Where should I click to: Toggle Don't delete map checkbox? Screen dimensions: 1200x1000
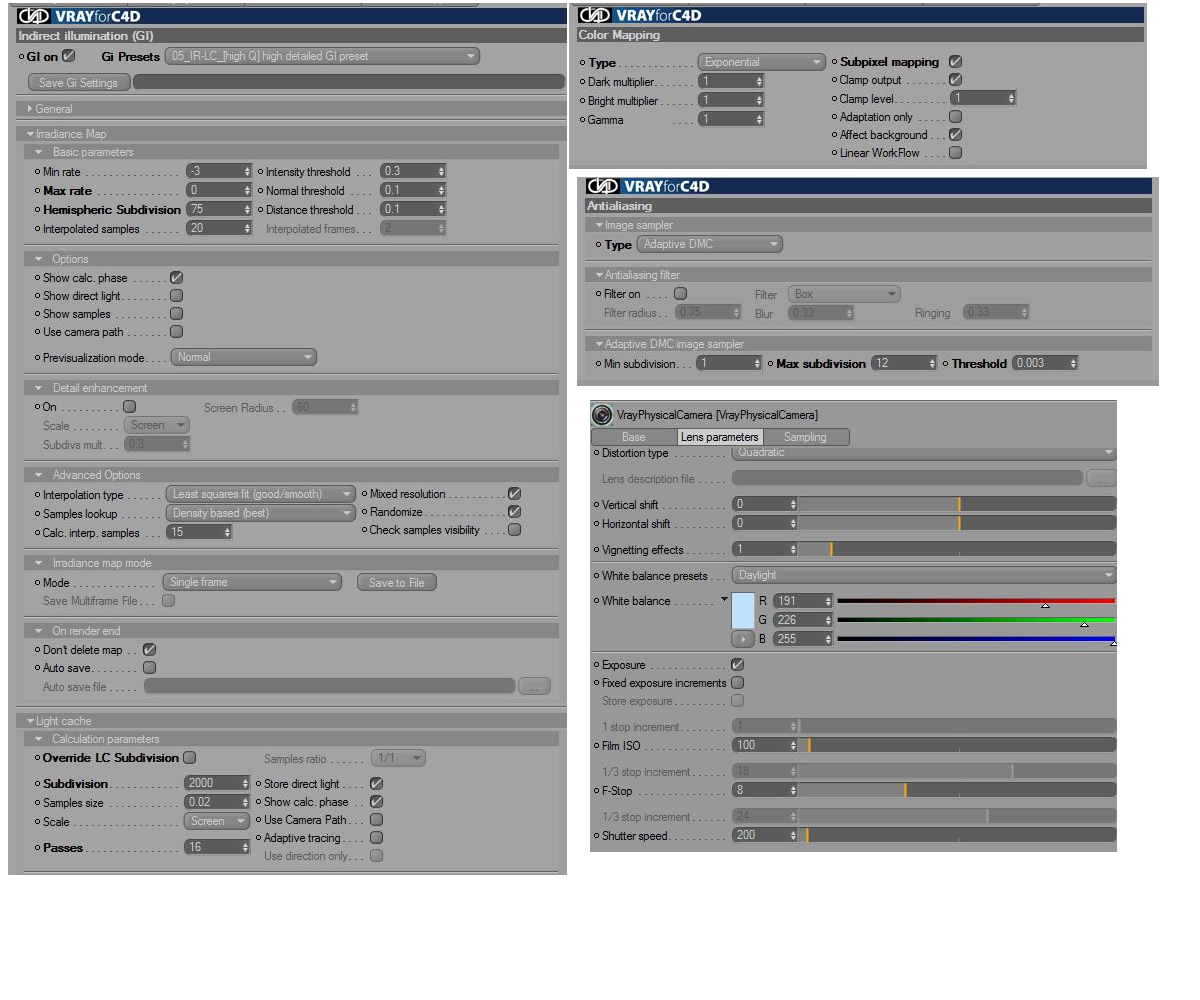point(149,649)
